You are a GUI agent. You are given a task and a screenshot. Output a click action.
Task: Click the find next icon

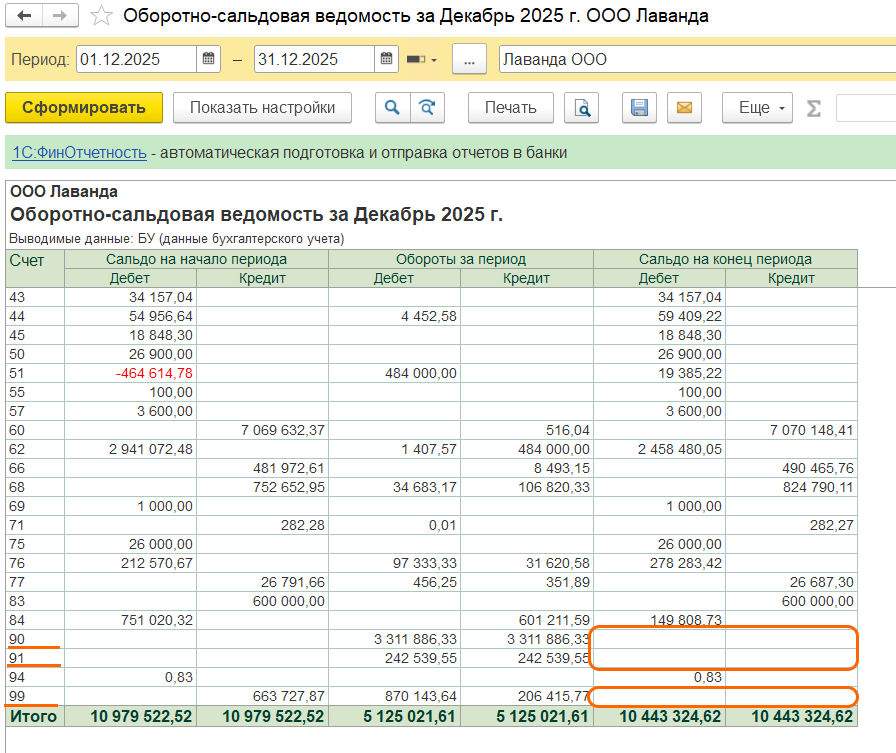(x=427, y=108)
